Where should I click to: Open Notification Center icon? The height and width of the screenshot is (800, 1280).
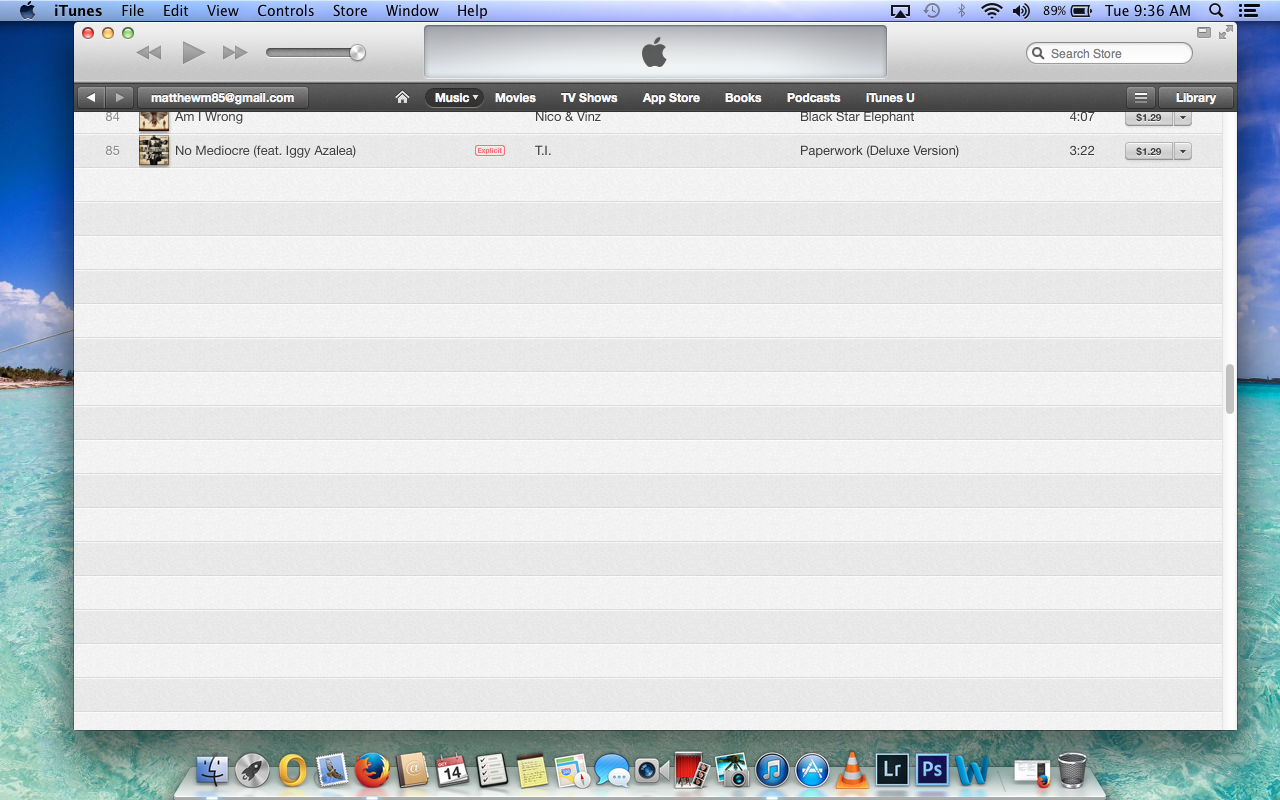pos(1247,11)
